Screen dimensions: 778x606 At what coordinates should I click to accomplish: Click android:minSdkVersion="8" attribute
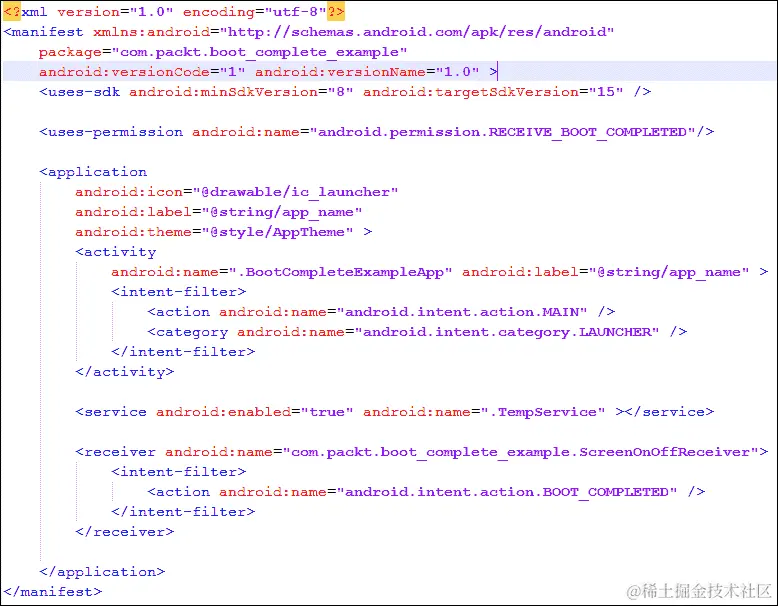coord(241,92)
